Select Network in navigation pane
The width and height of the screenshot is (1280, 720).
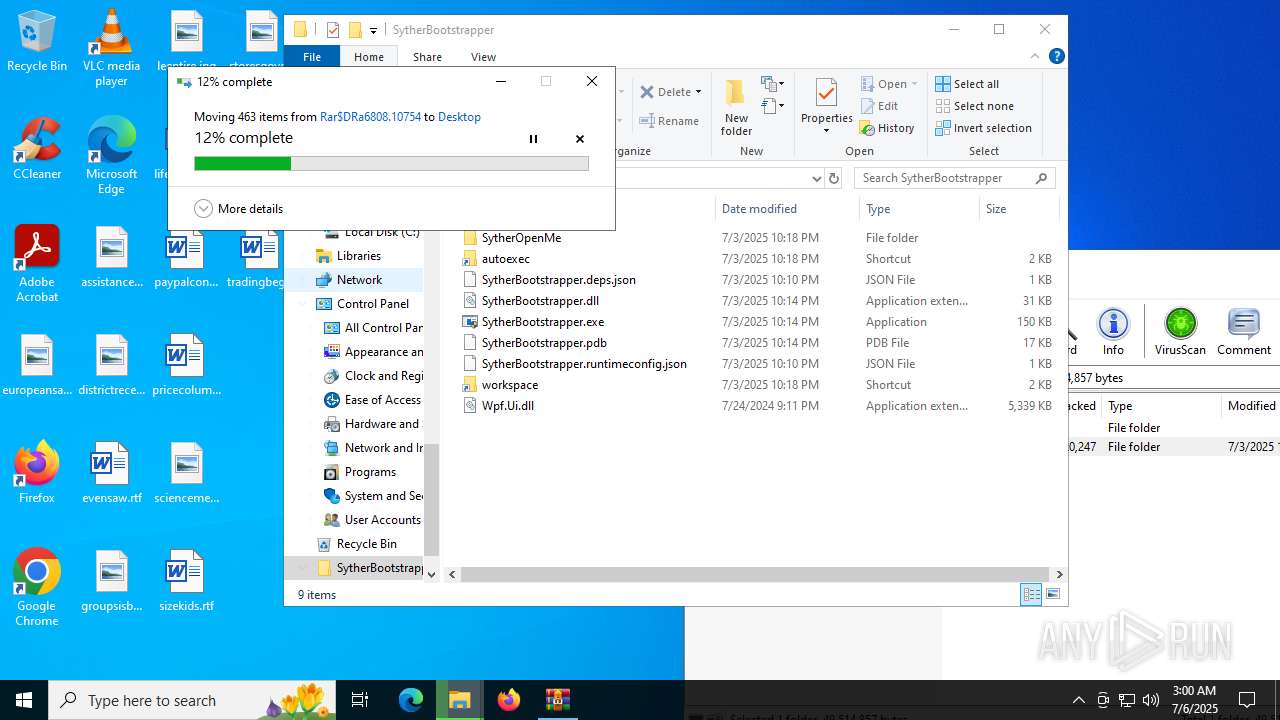point(359,280)
